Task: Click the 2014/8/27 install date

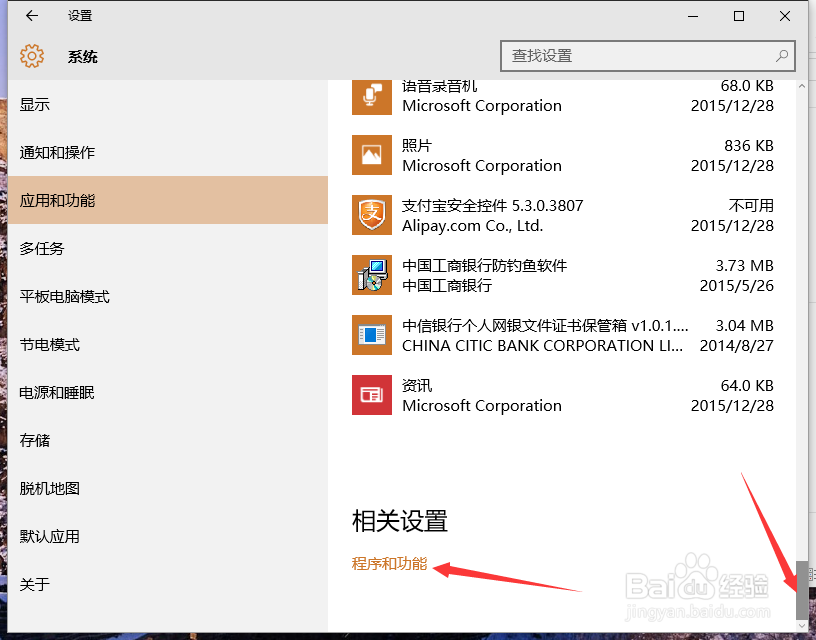Action: (x=737, y=345)
